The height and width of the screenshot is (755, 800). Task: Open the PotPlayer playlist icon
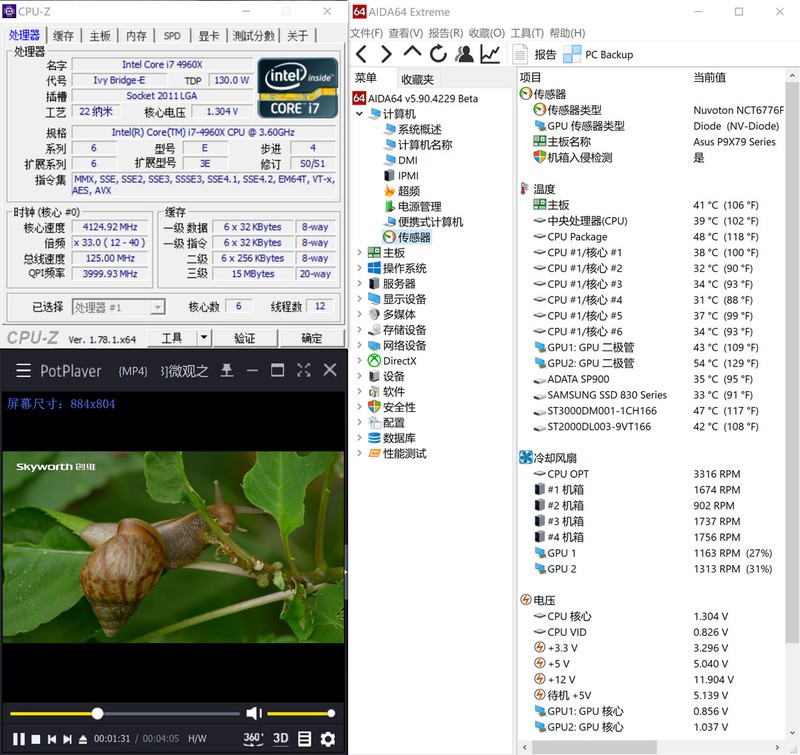(304, 739)
